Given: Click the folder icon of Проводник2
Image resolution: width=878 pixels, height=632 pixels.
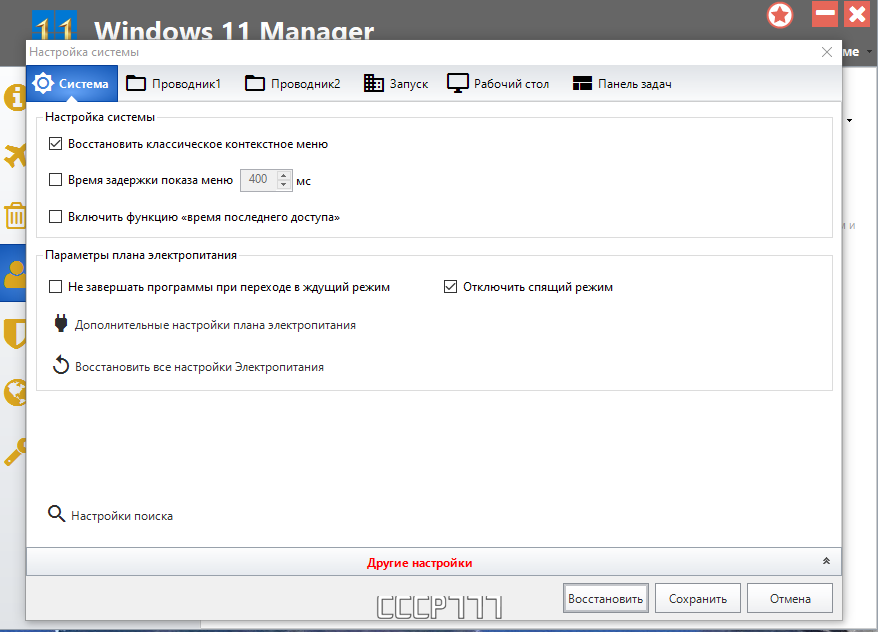Looking at the screenshot, I should click(x=255, y=83).
